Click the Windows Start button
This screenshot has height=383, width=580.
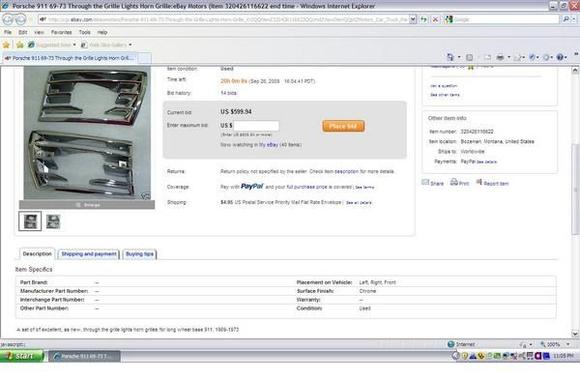21,356
